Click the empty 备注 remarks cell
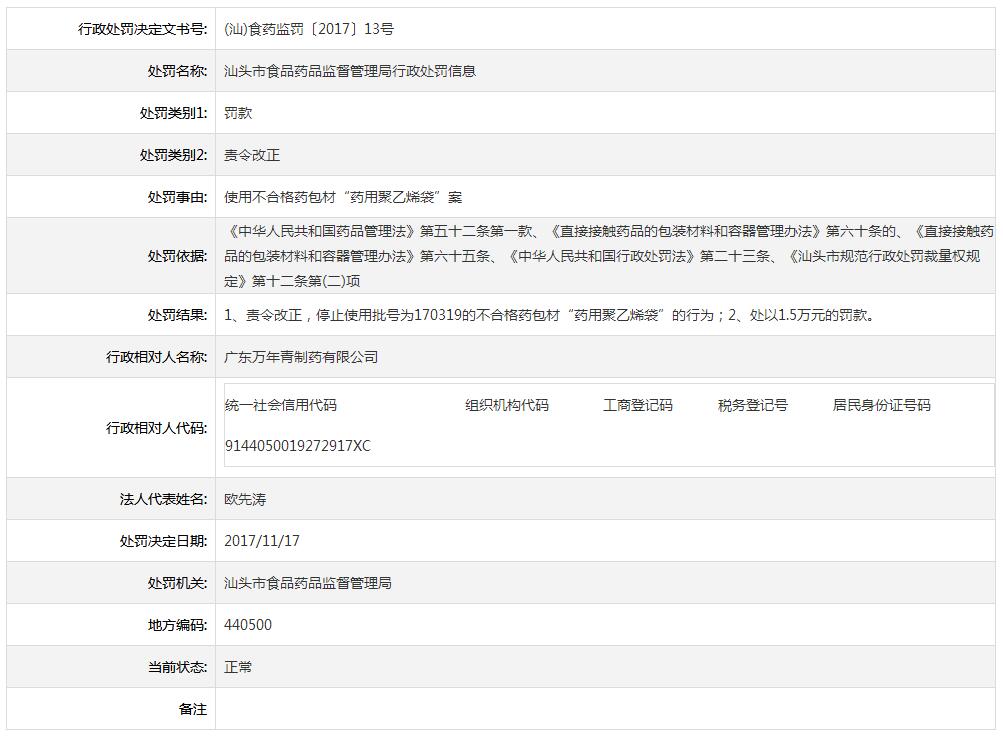 606,709
